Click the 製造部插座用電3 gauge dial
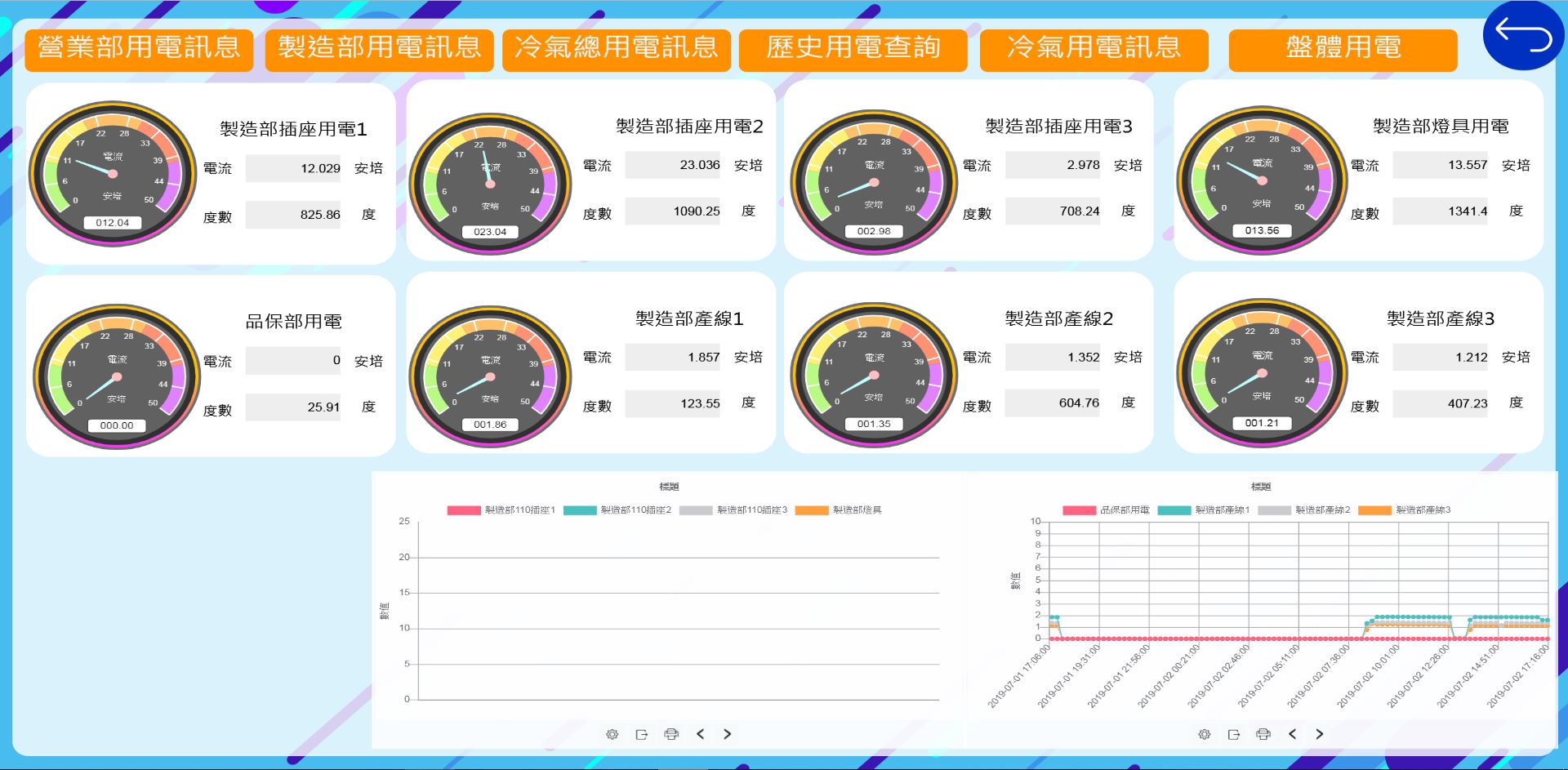 click(x=874, y=181)
